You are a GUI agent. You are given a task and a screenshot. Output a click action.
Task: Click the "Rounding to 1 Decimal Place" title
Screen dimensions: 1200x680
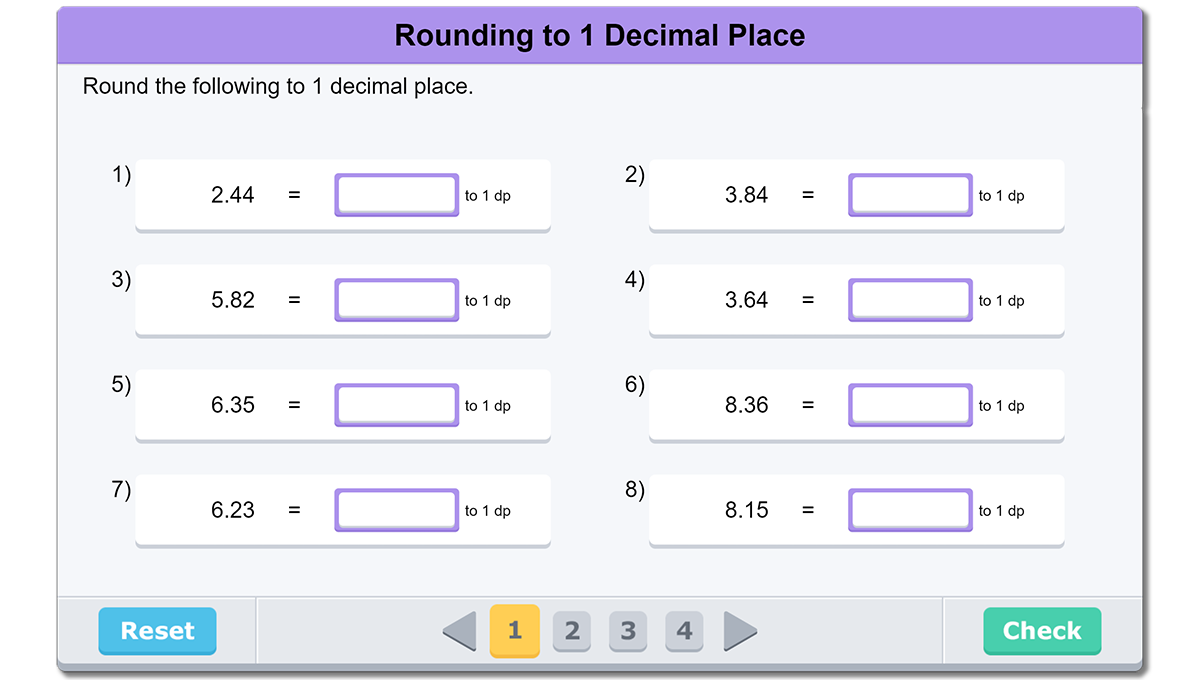[600, 36]
